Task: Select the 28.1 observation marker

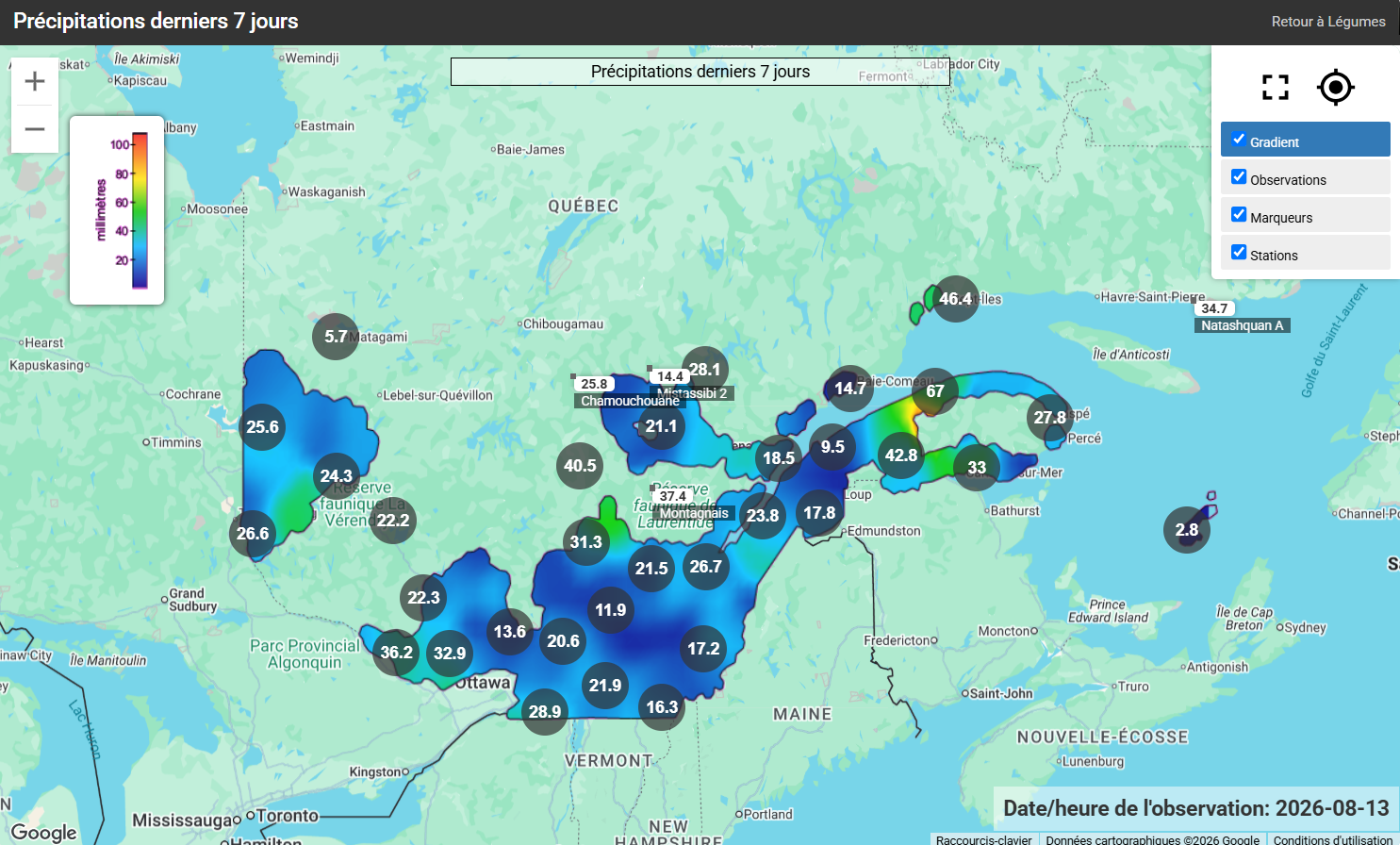Action: tap(704, 370)
